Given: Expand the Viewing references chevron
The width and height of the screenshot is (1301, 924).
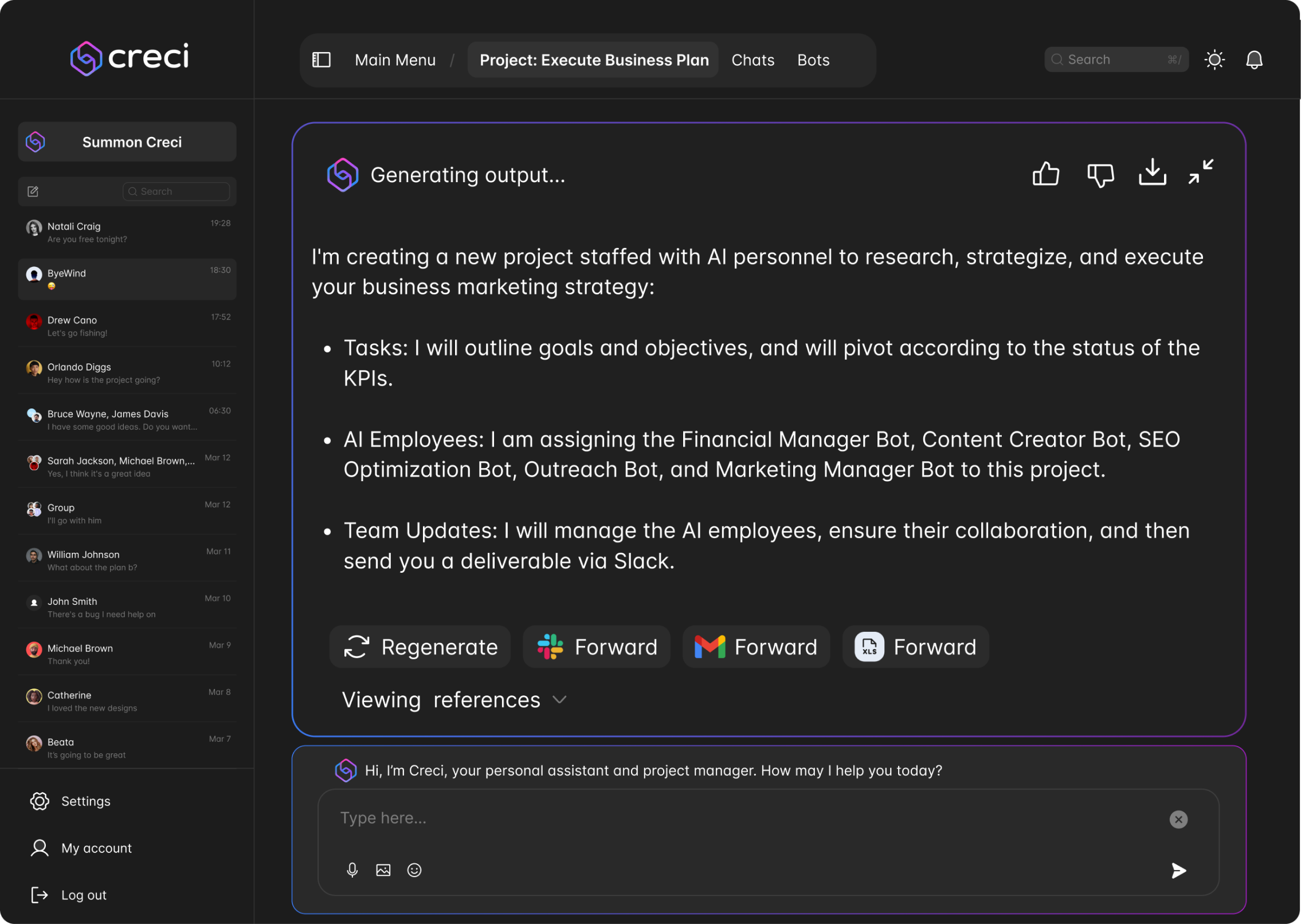Looking at the screenshot, I should (559, 699).
